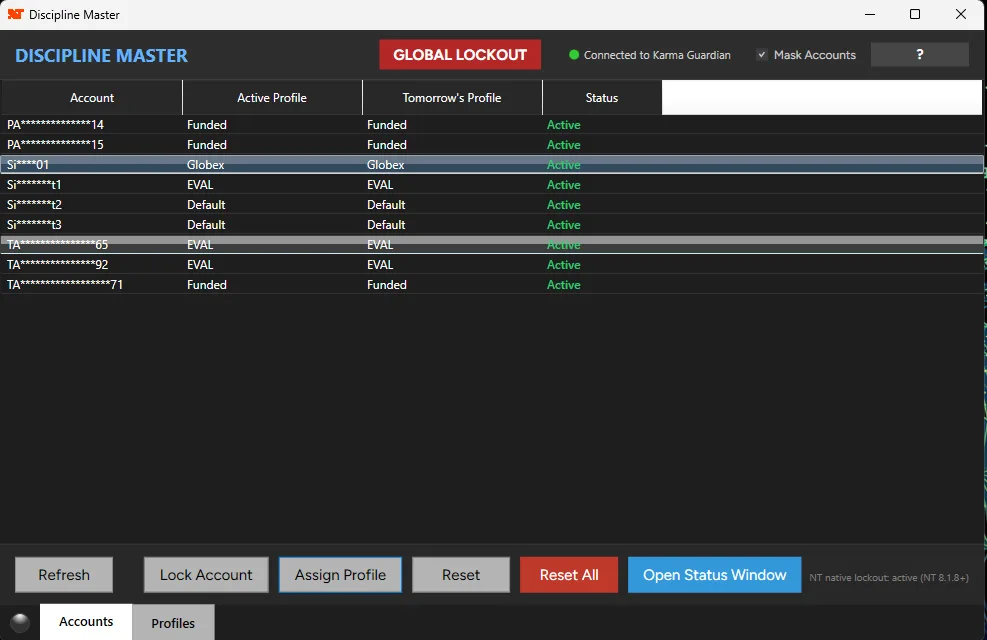Viewport: 987px width, 640px height.
Task: Click Funded tomorrow's profile for TA******************71
Action: [x=386, y=285]
